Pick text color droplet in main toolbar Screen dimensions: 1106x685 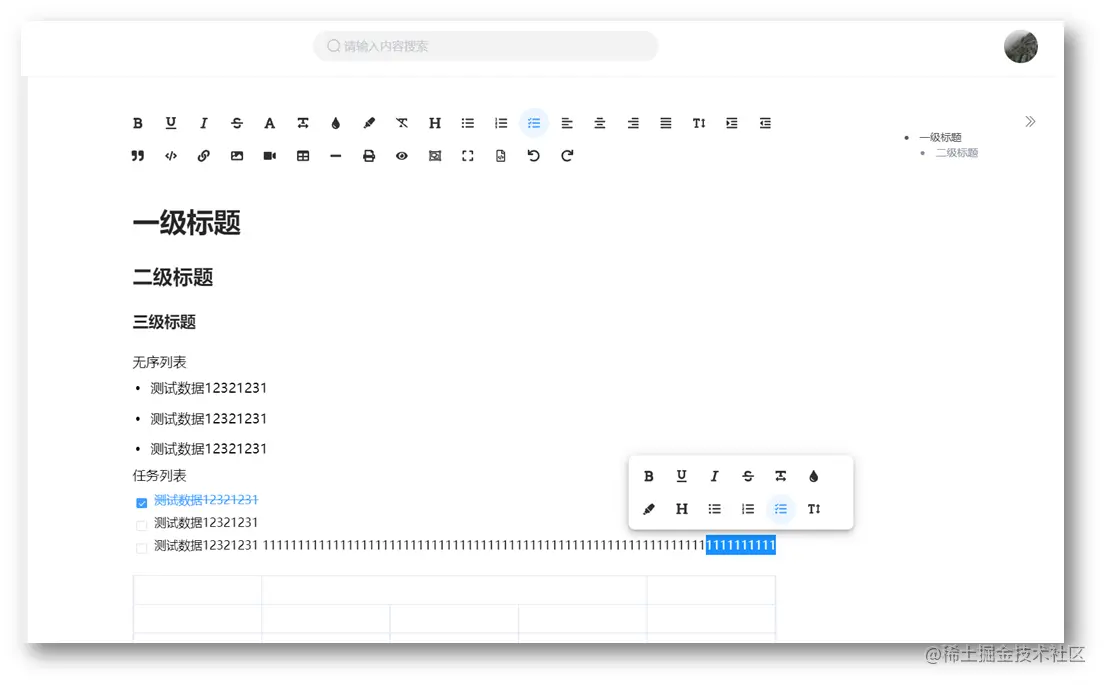tap(336, 123)
